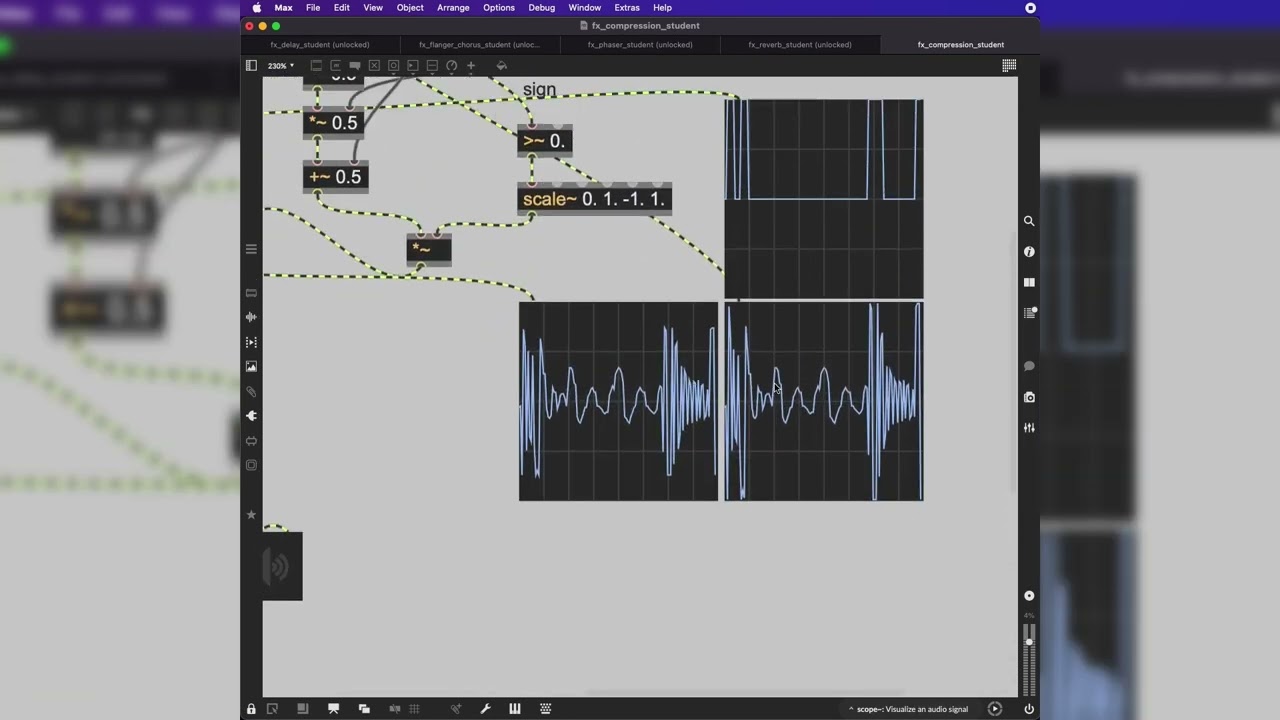
Task: Open the snapshots camera icon
Action: 1029,397
